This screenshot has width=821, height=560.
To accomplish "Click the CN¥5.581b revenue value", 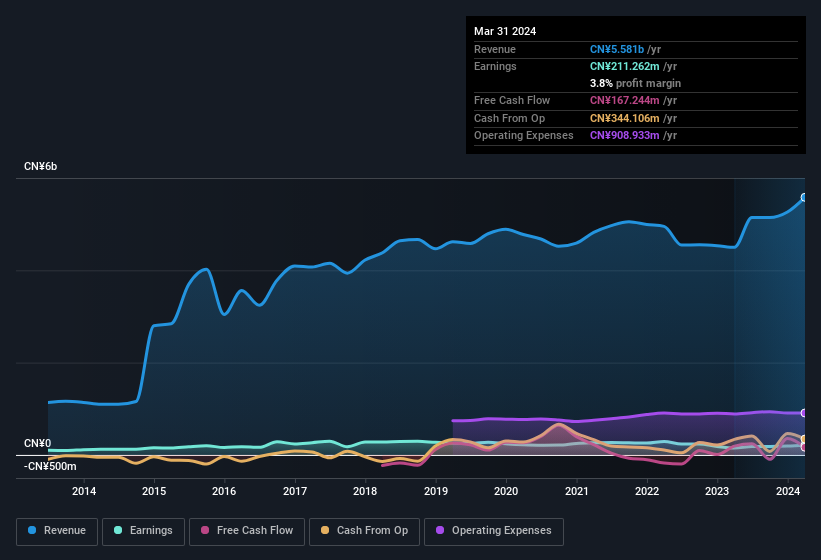I will pos(617,49).
